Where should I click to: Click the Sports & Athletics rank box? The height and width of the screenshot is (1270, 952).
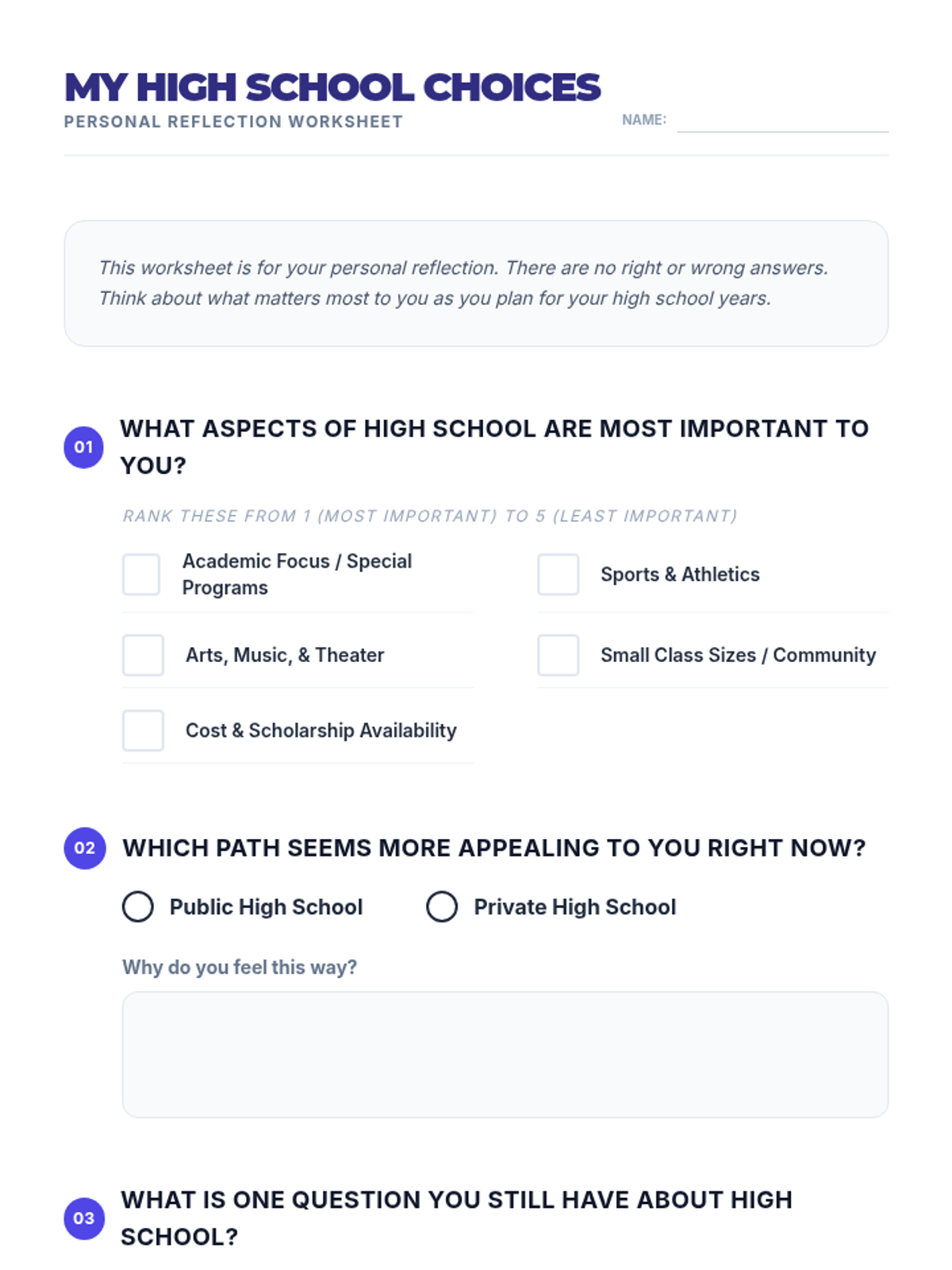click(558, 575)
